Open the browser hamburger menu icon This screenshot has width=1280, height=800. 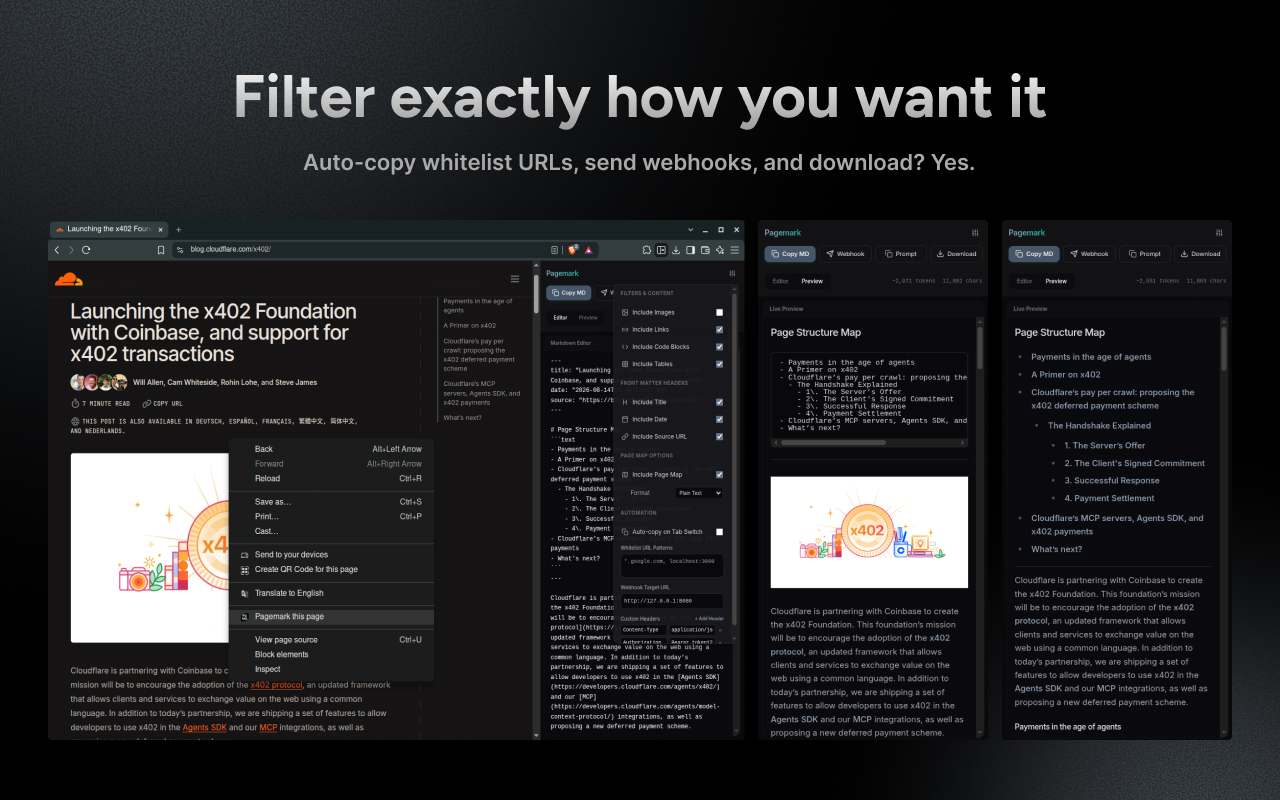735,250
